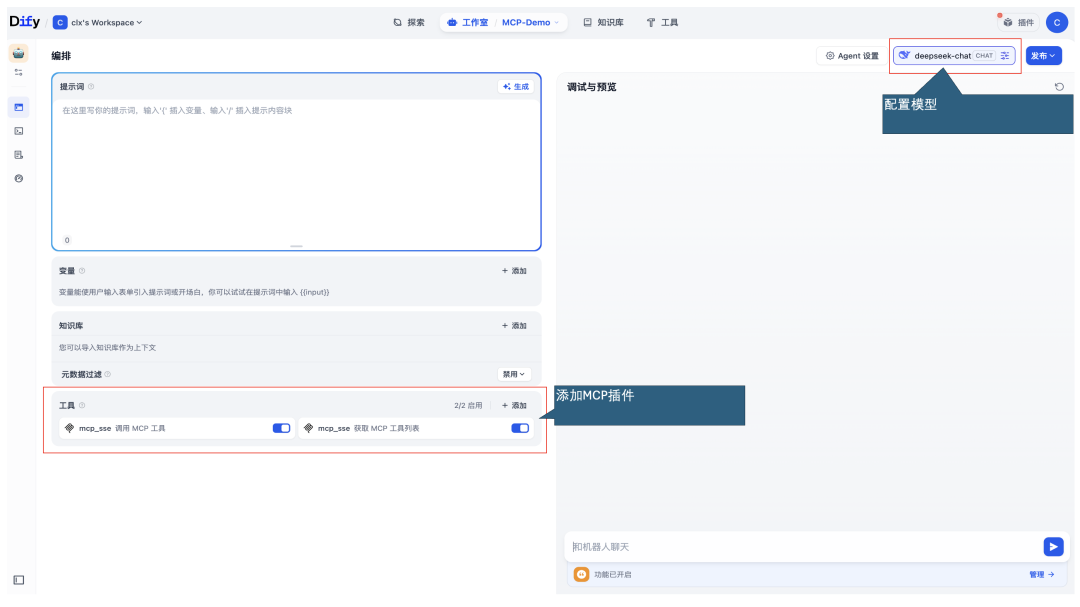Image resolution: width=1080 pixels, height=607 pixels.
Task: Click the mcp_sse 调用 MCP 工具 icon
Action: 69,429
